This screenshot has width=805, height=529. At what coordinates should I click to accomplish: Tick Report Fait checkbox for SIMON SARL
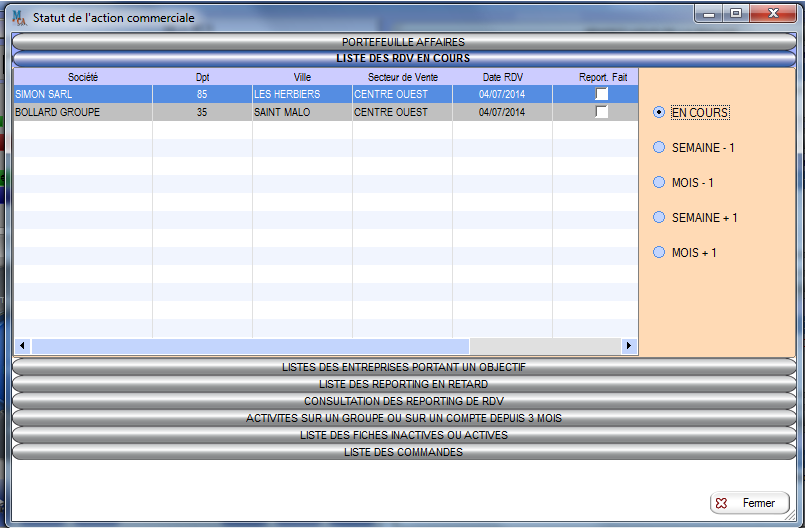click(601, 94)
